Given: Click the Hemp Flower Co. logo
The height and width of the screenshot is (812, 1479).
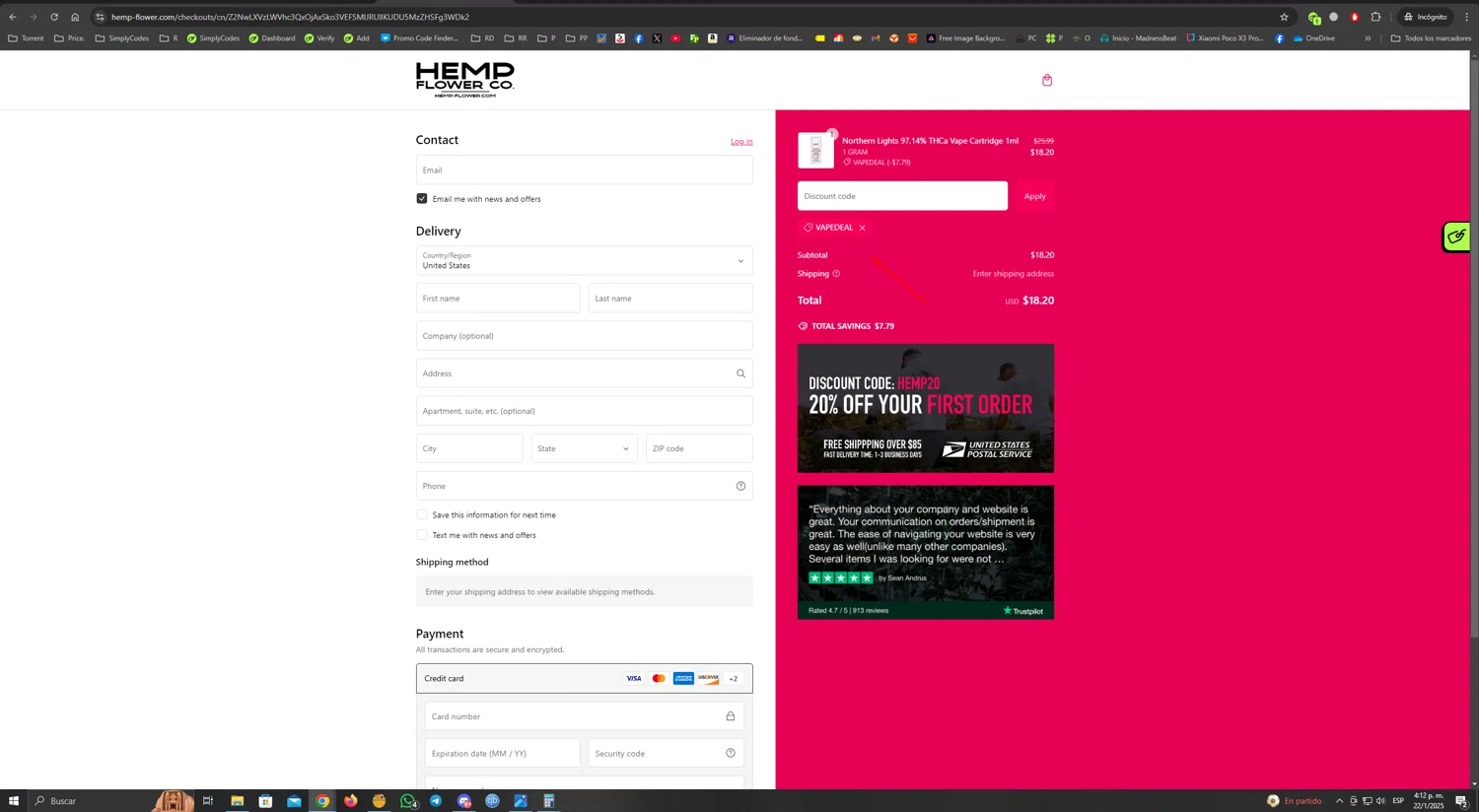Looking at the screenshot, I should coord(464,80).
